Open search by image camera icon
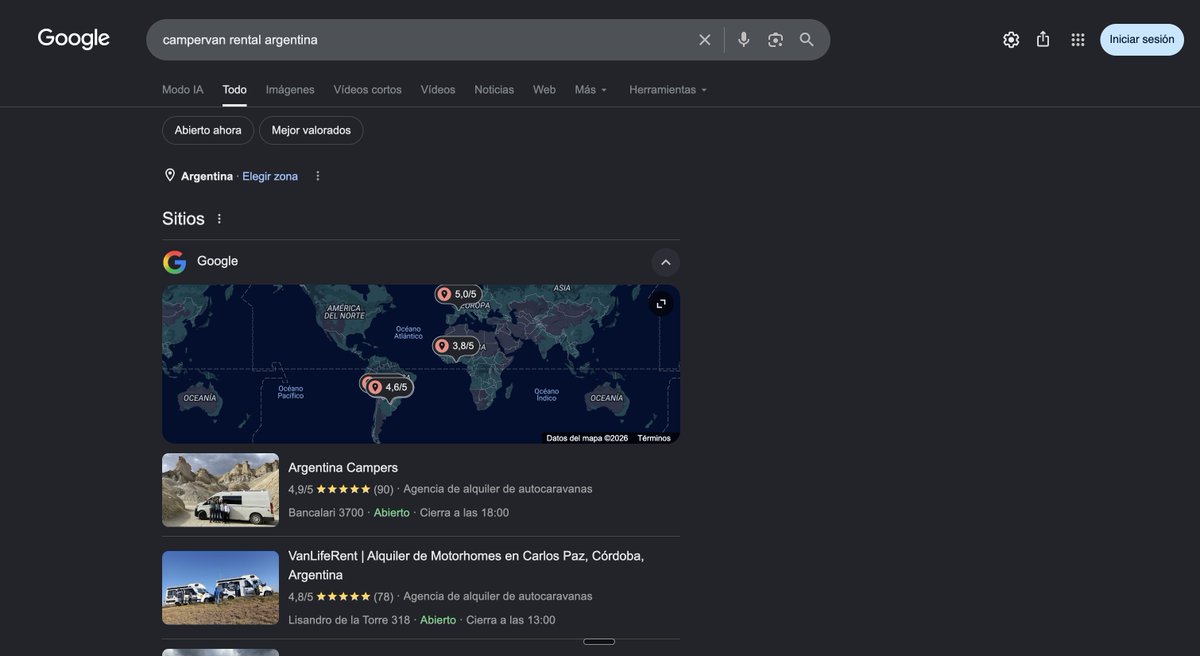 tap(775, 40)
